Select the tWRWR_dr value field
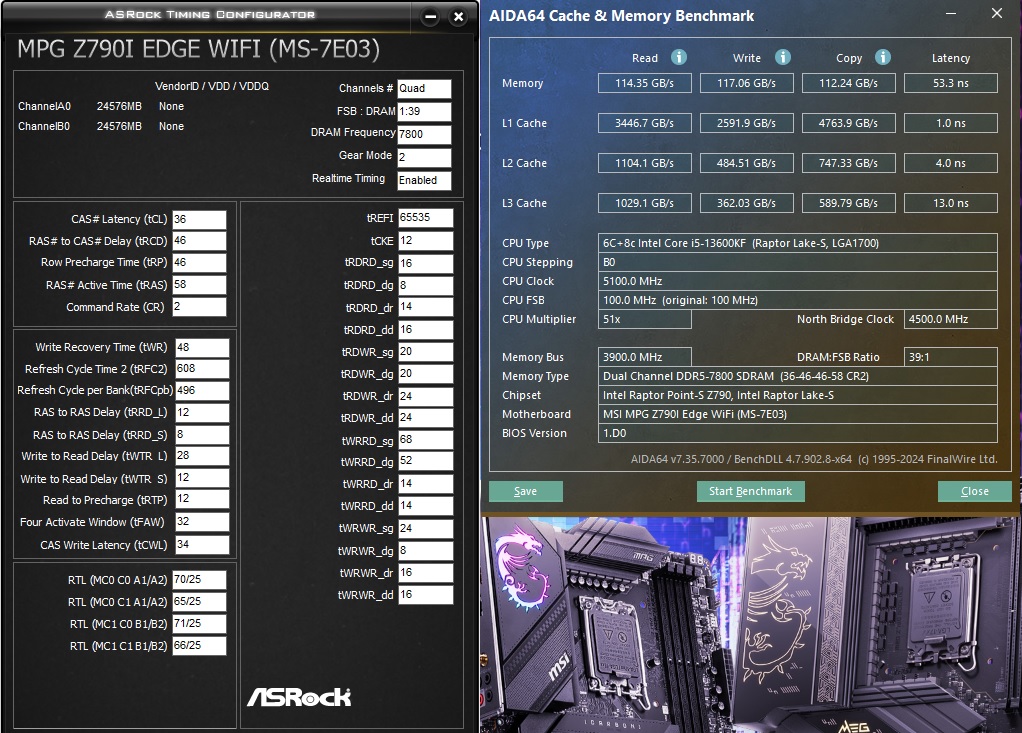Viewport: 1022px width, 733px height. click(x=425, y=573)
